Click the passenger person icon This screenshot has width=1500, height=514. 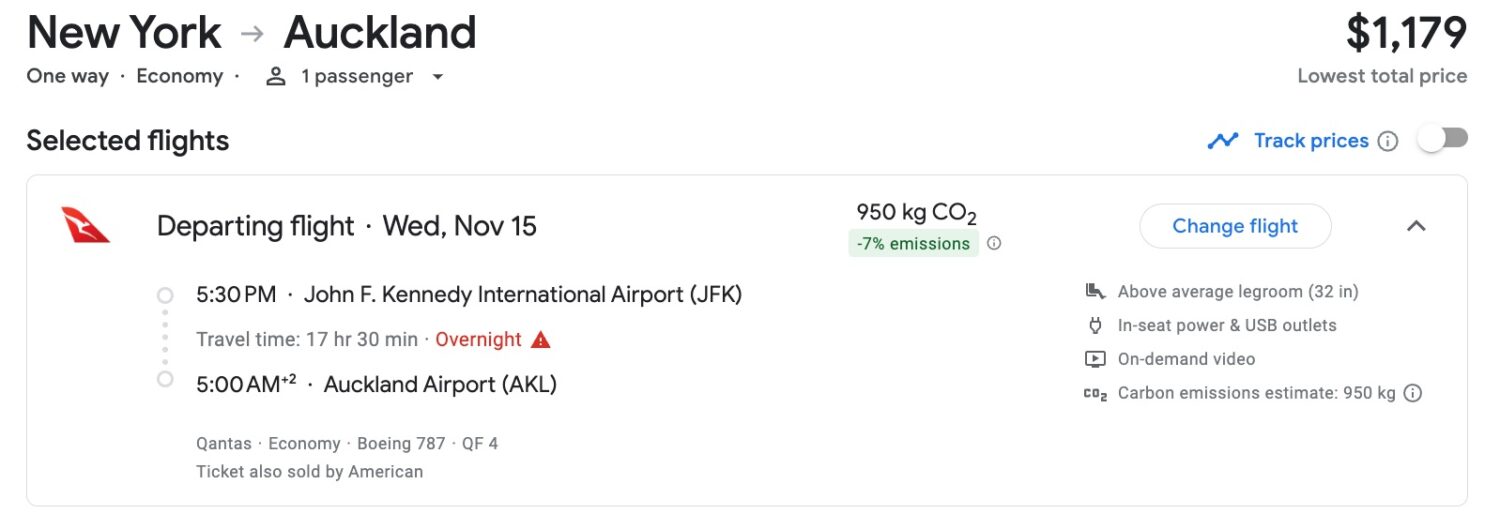pos(276,77)
